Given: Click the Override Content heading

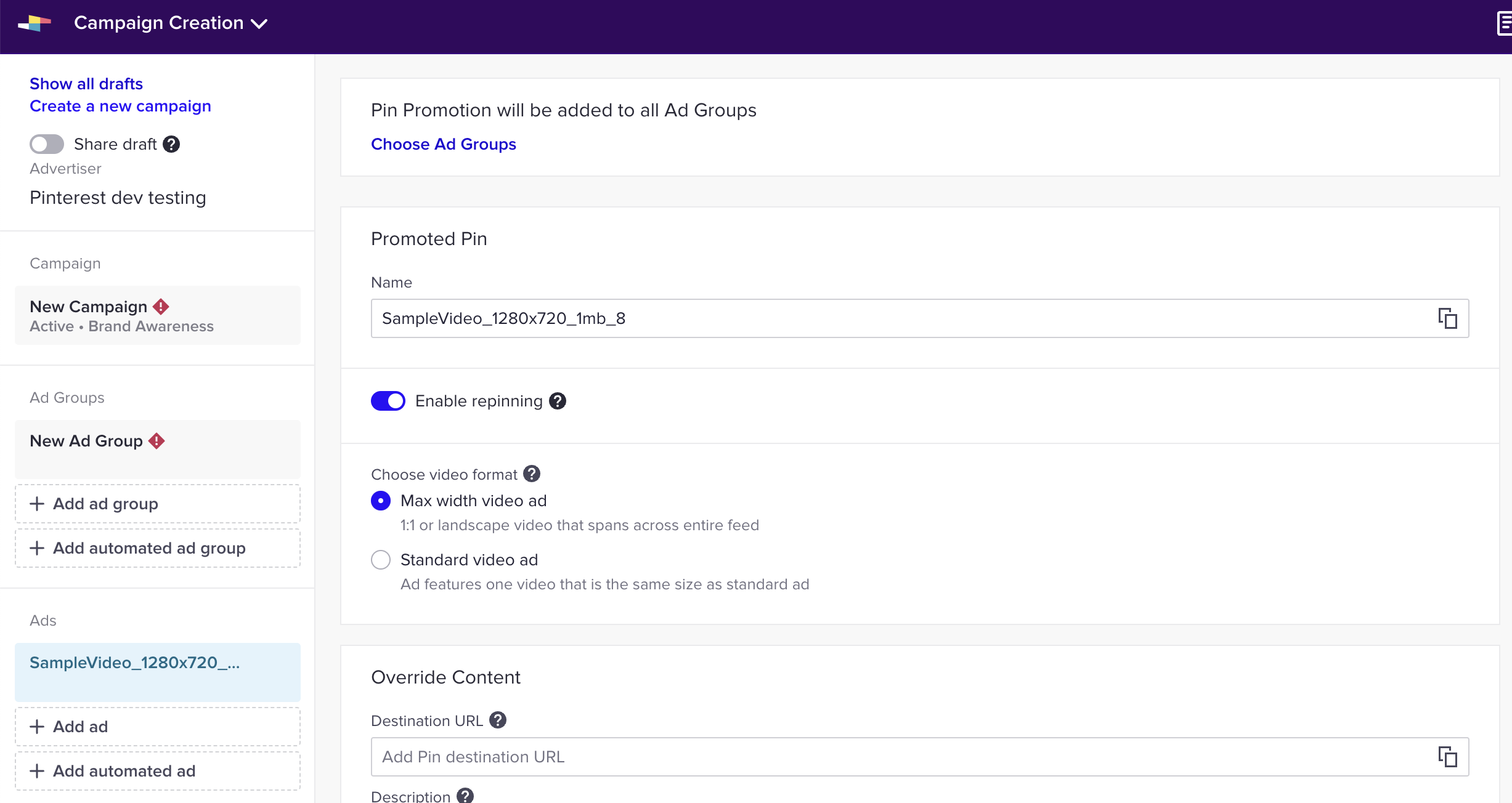Looking at the screenshot, I should point(445,677).
